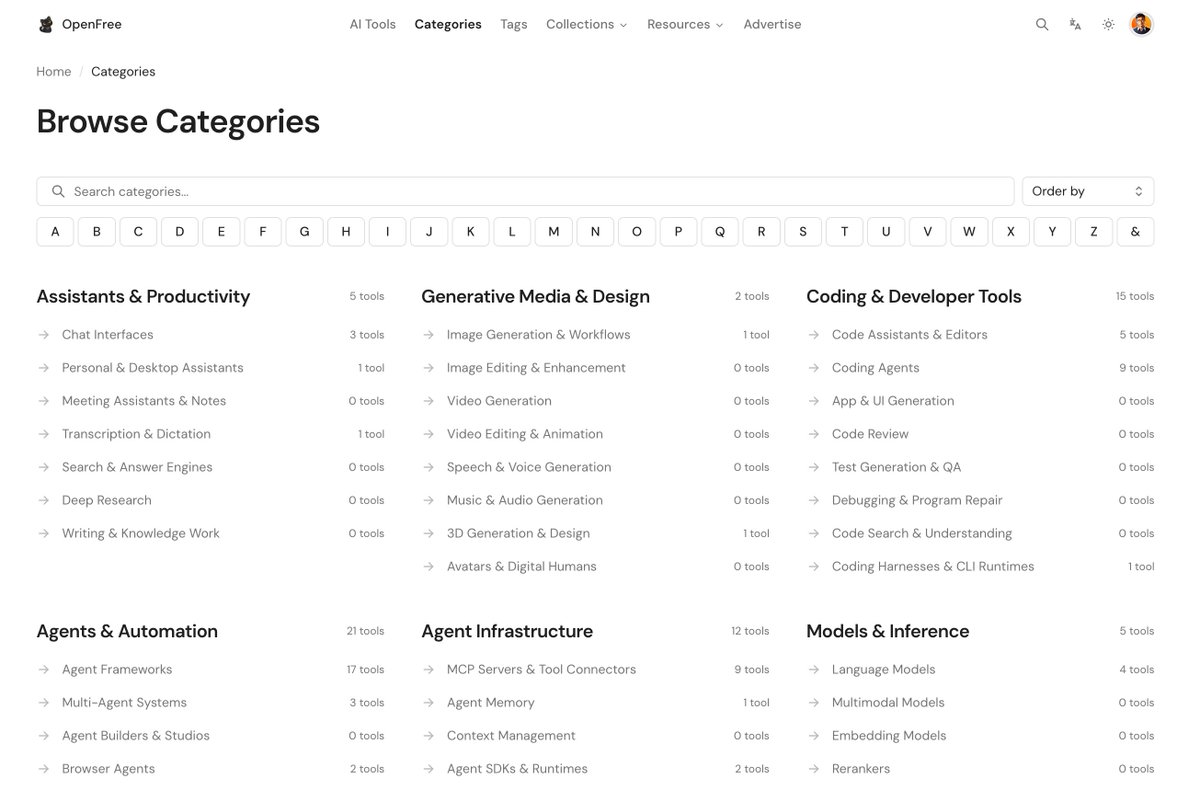Open Generative Media & Design heading
1200x790 pixels.
pyautogui.click(x=535, y=297)
